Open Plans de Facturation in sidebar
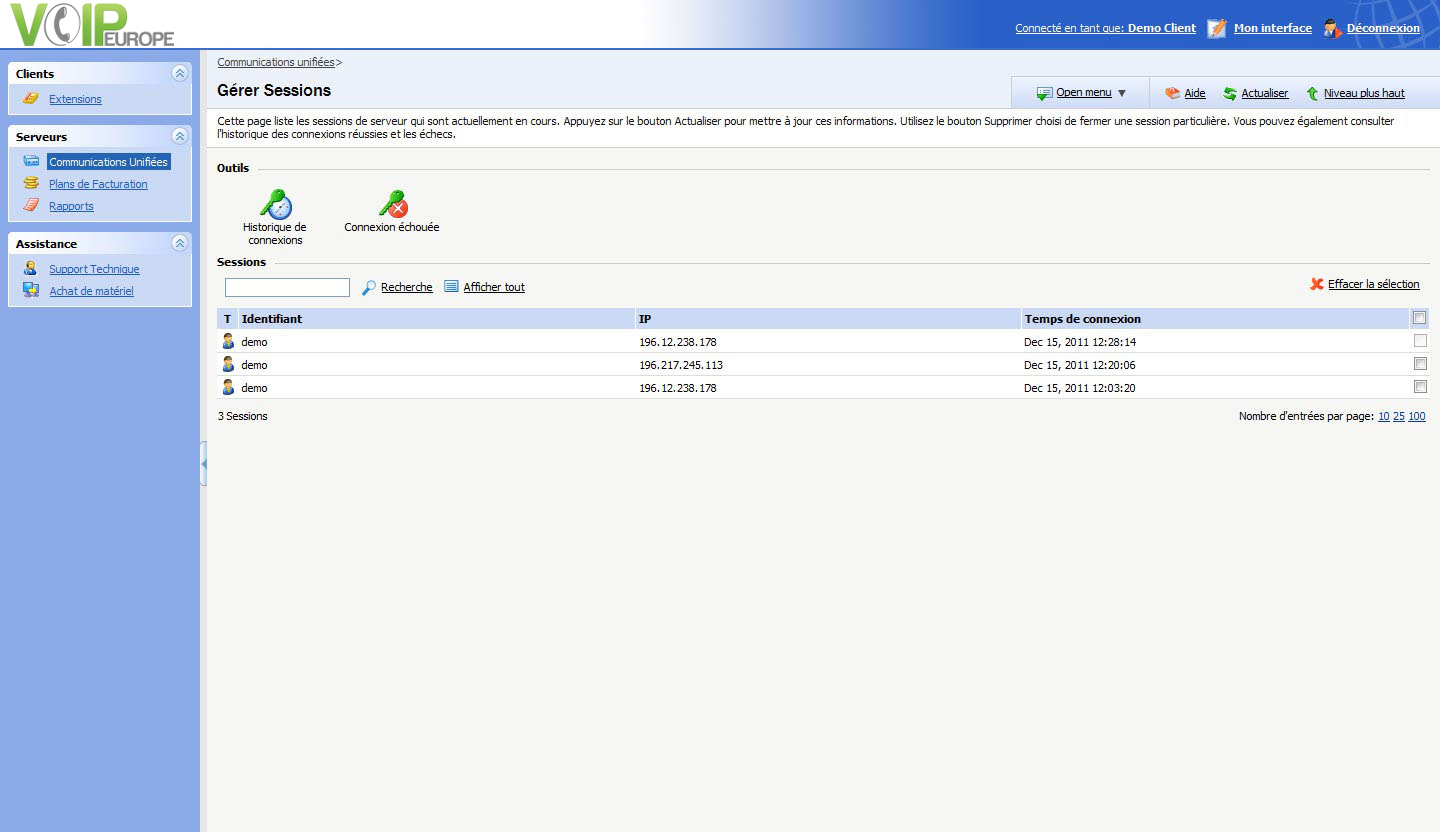Viewport: 1440px width, 832px height. point(98,184)
